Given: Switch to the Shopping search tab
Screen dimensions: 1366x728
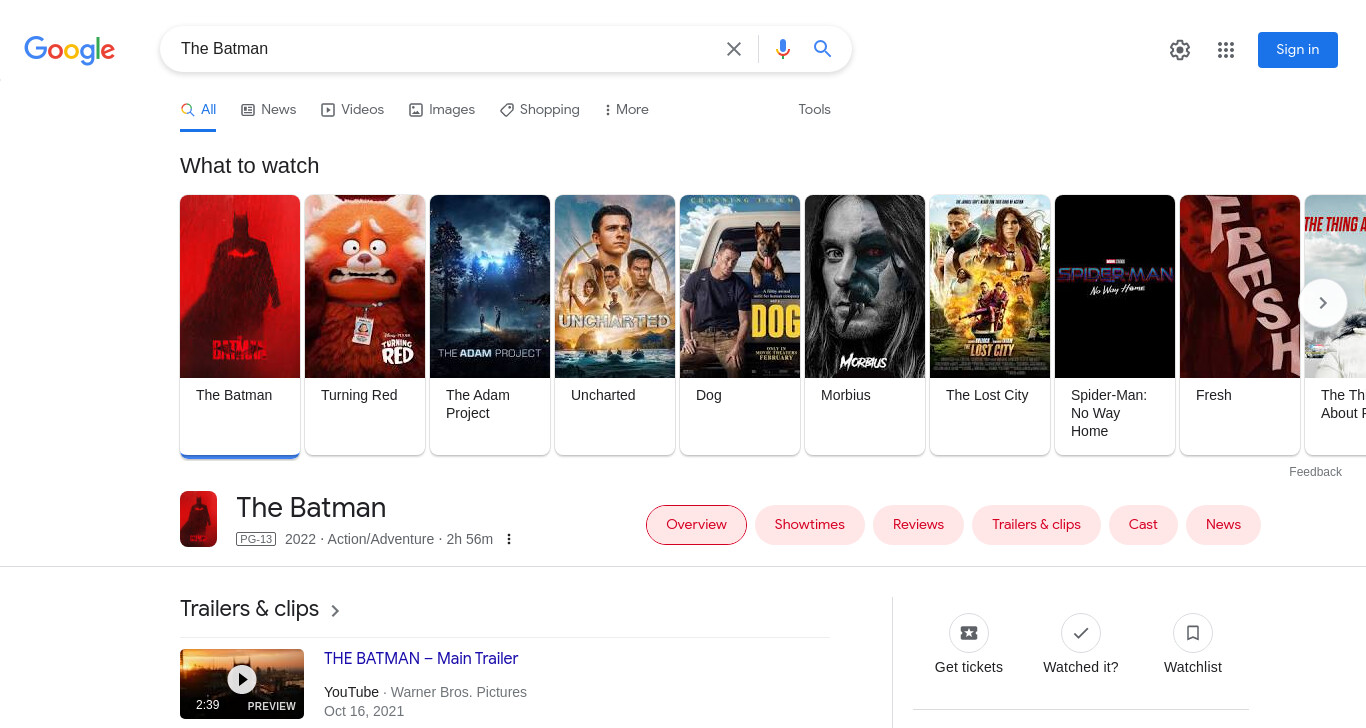Looking at the screenshot, I should [x=540, y=110].
